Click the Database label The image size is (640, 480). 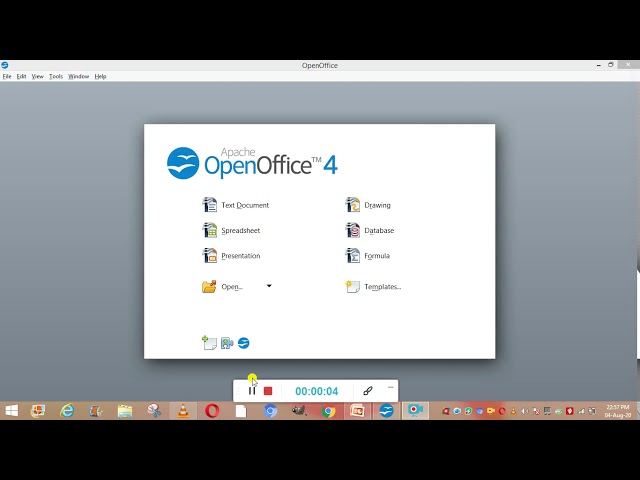(379, 230)
